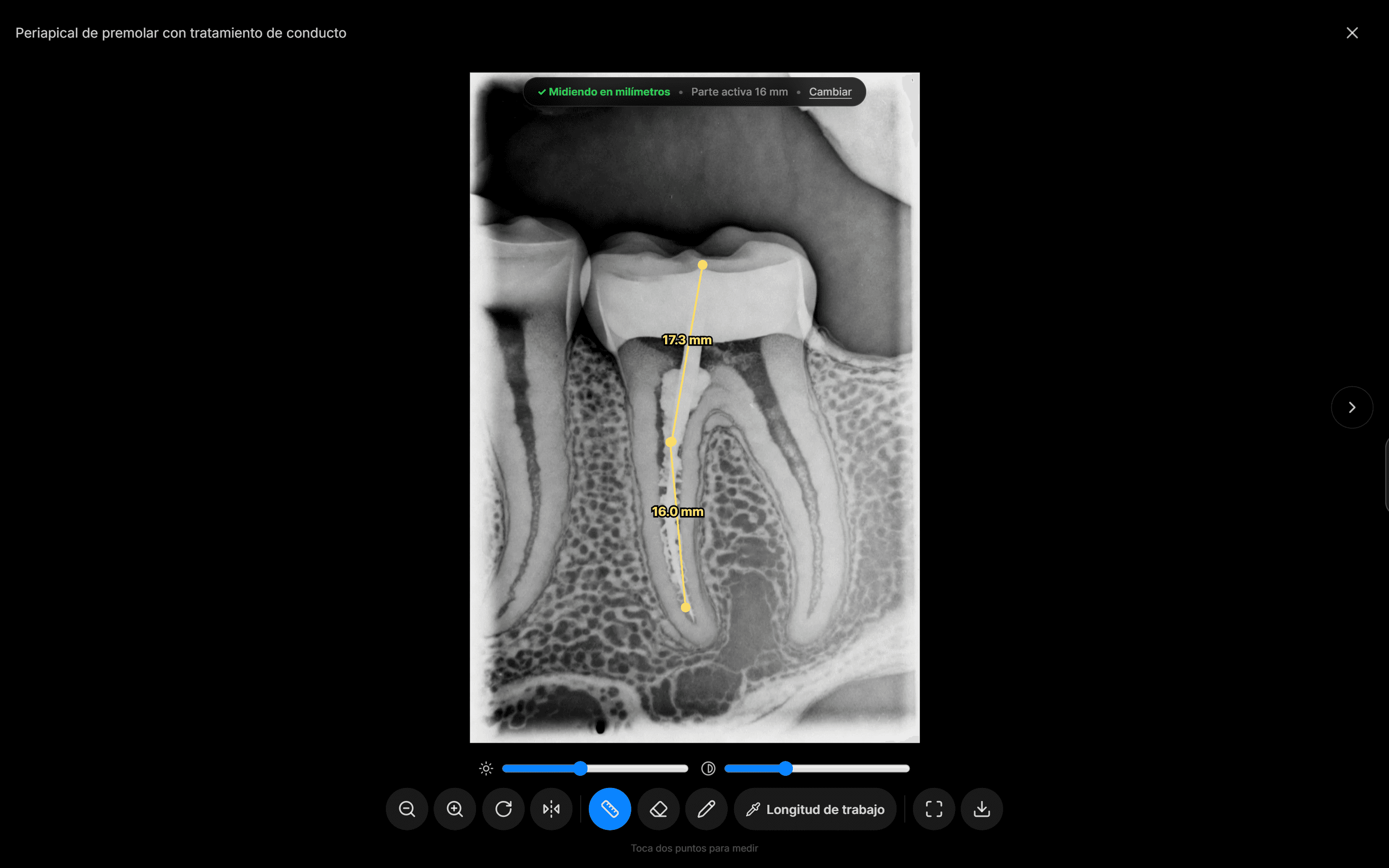Image resolution: width=1389 pixels, height=868 pixels.
Task: Flip the image horizontally with mirror icon
Action: click(552, 809)
